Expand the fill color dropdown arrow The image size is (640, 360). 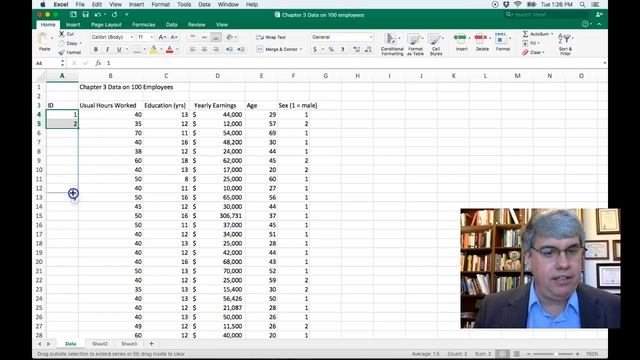[161, 50]
